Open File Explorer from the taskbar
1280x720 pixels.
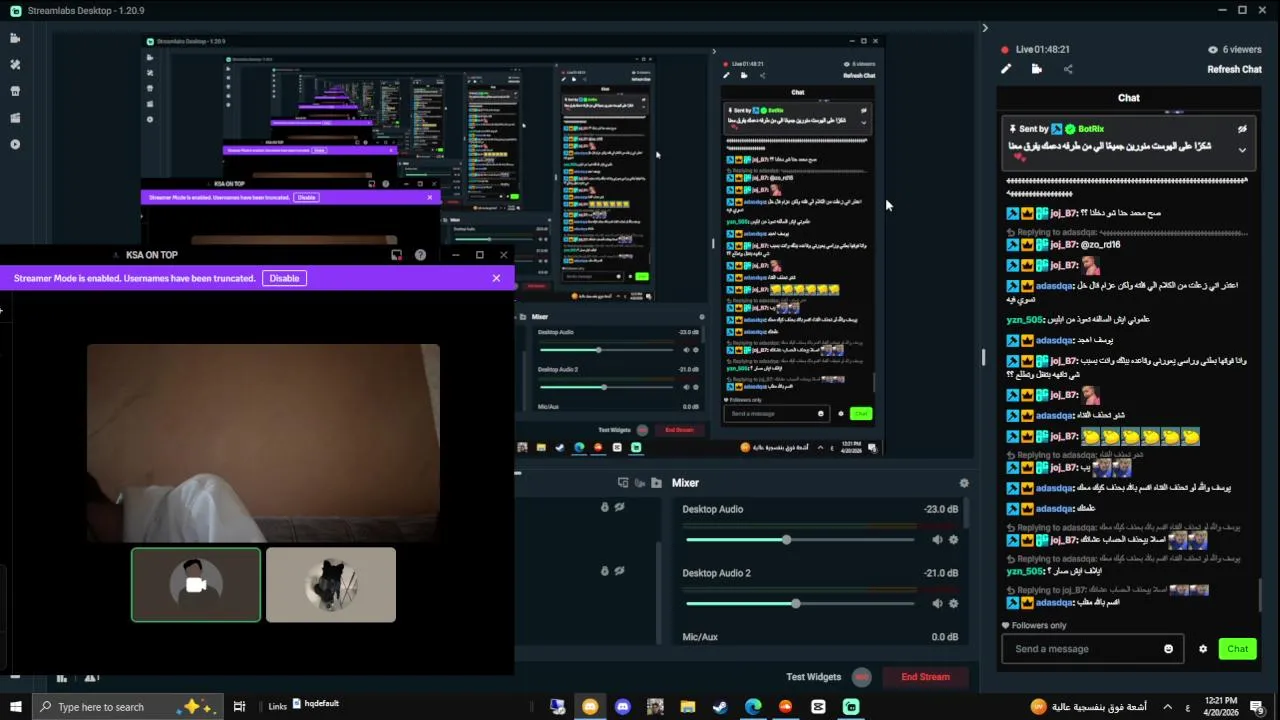pyautogui.click(x=688, y=707)
